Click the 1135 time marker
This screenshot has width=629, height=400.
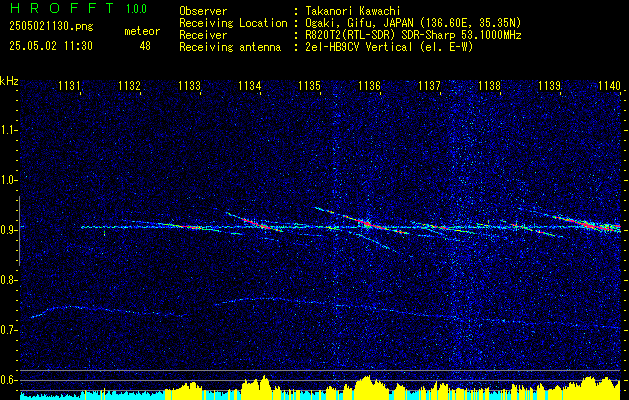point(309,85)
